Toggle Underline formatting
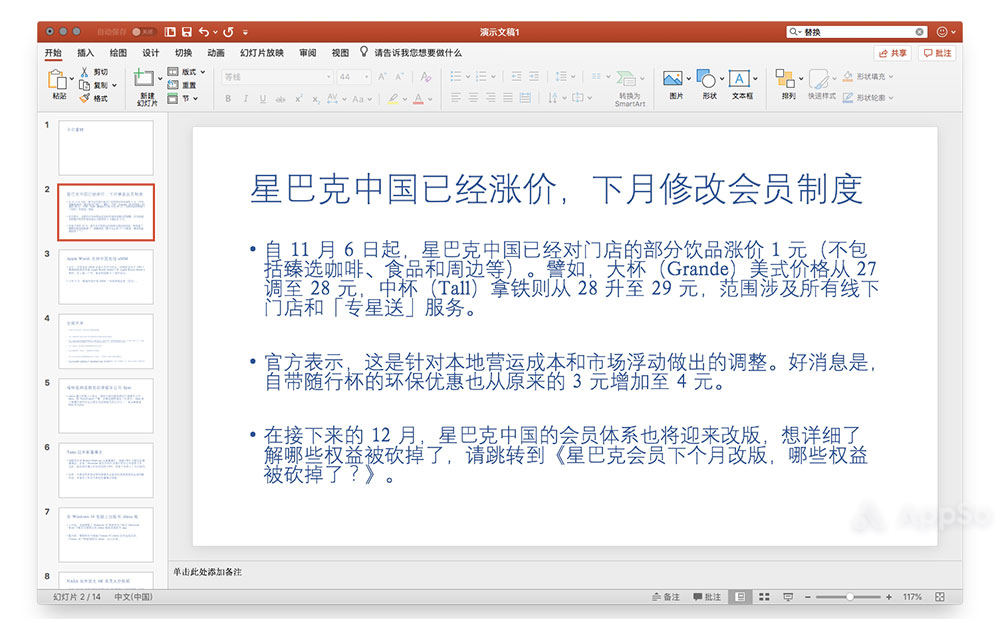The height and width of the screenshot is (619, 1000). click(x=263, y=99)
